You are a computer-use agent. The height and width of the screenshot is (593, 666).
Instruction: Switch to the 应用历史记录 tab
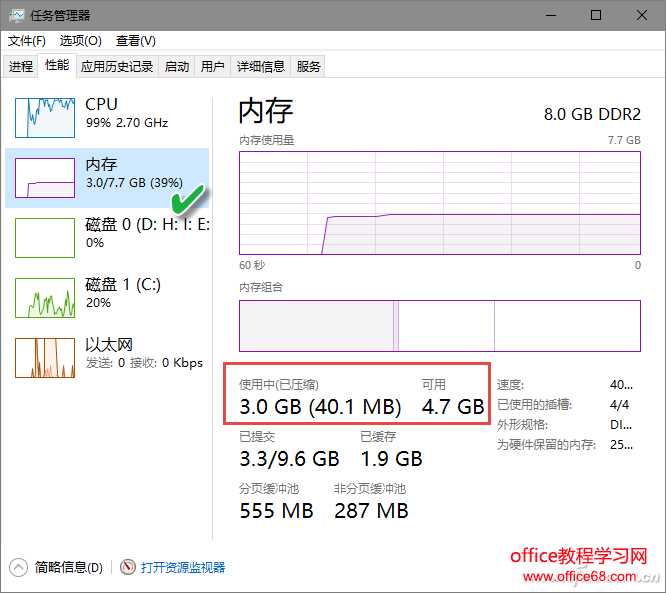click(117, 67)
